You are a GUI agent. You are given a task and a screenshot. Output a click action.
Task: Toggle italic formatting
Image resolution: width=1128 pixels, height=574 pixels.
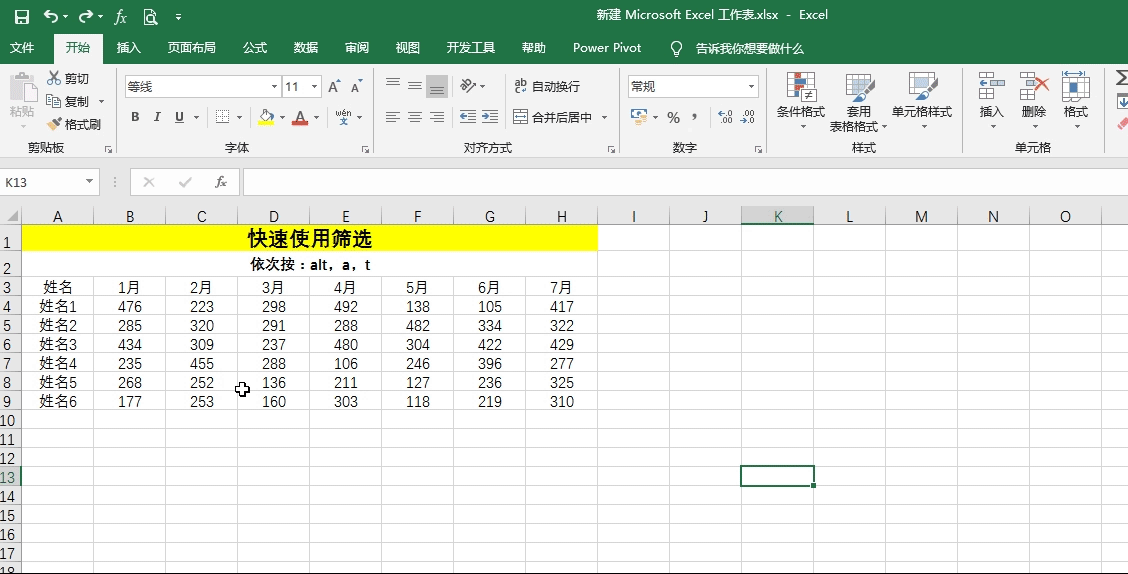point(157,117)
